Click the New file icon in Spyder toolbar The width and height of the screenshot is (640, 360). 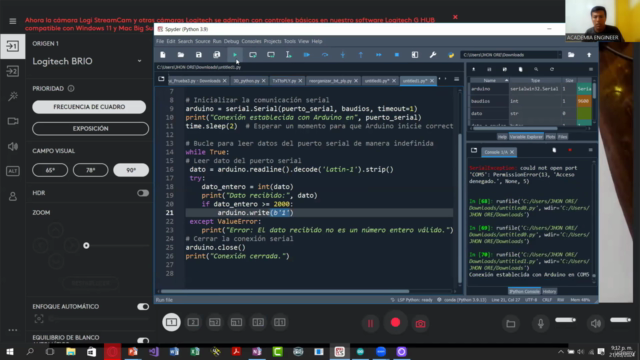163,55
